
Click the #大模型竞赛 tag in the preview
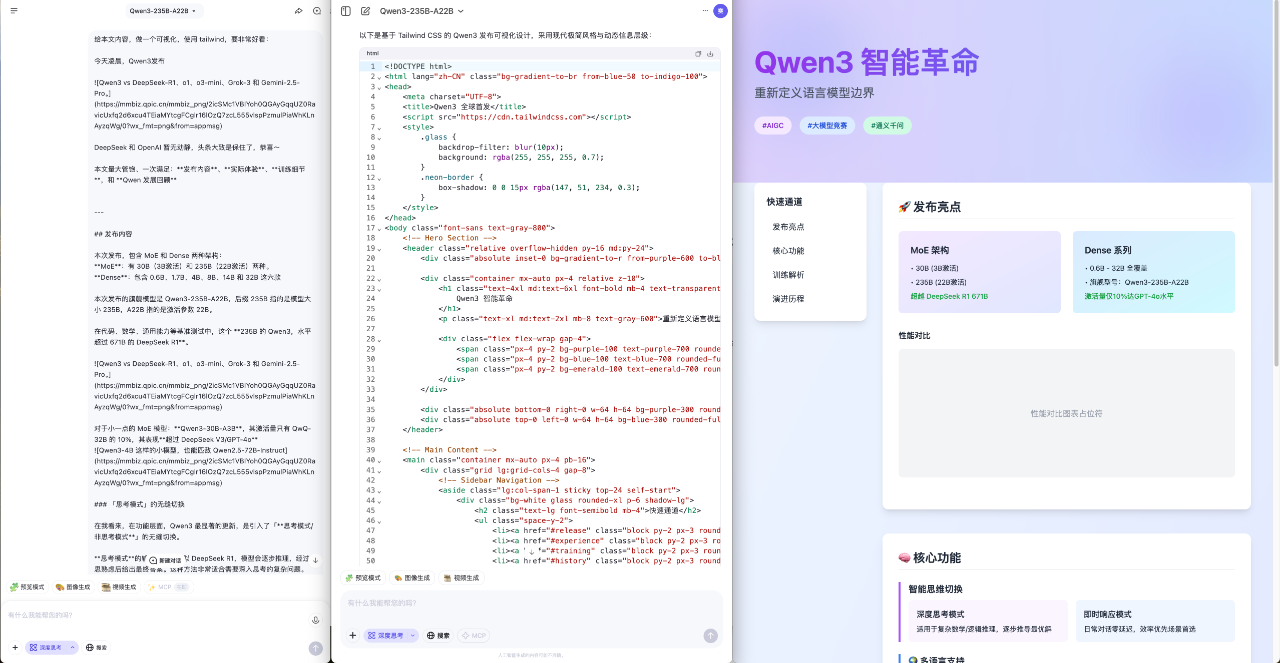pos(827,126)
